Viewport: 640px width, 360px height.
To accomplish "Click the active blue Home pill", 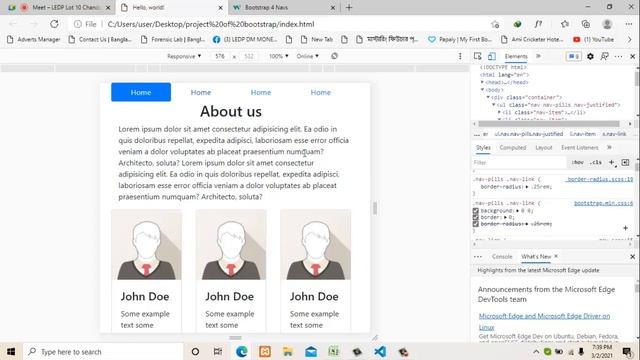I will tap(141, 92).
